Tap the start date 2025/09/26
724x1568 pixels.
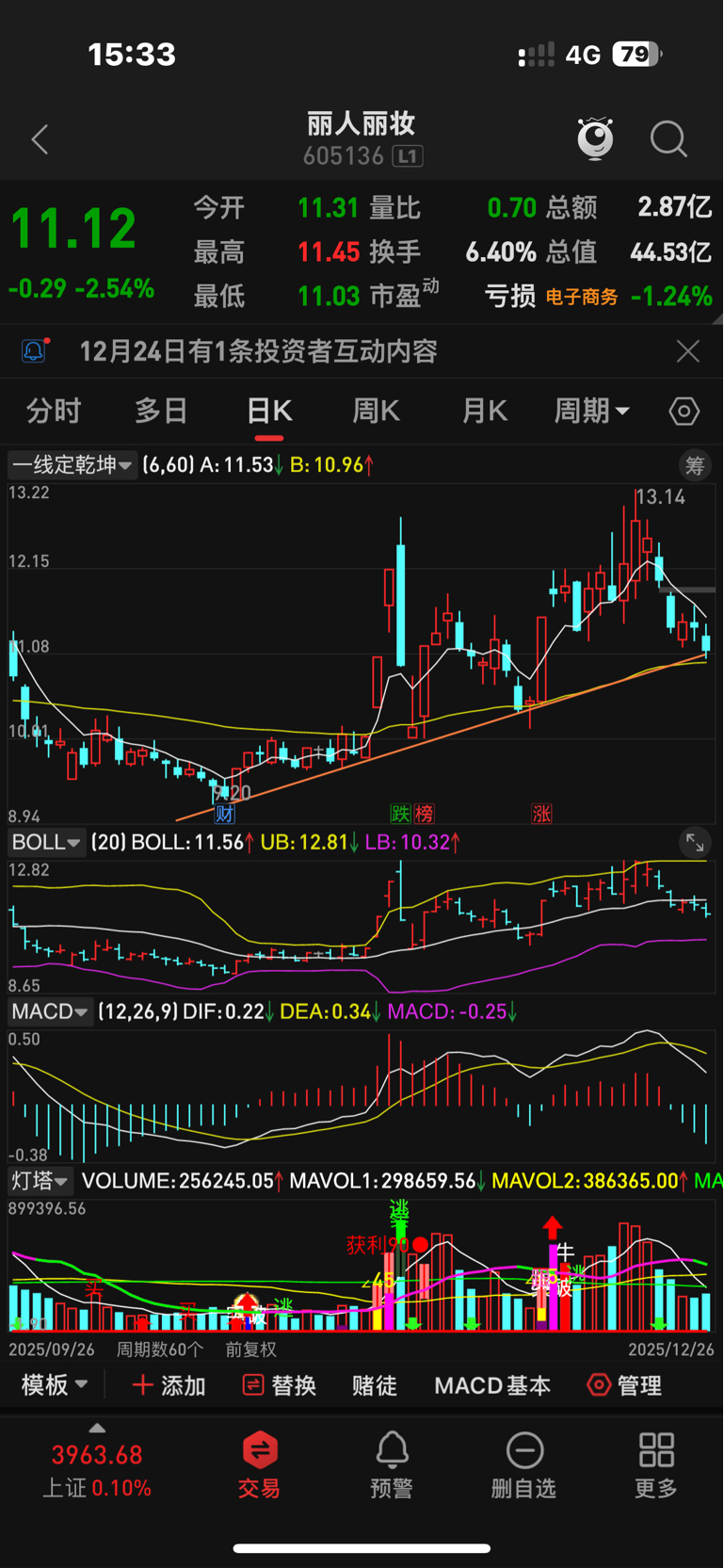tap(52, 1350)
